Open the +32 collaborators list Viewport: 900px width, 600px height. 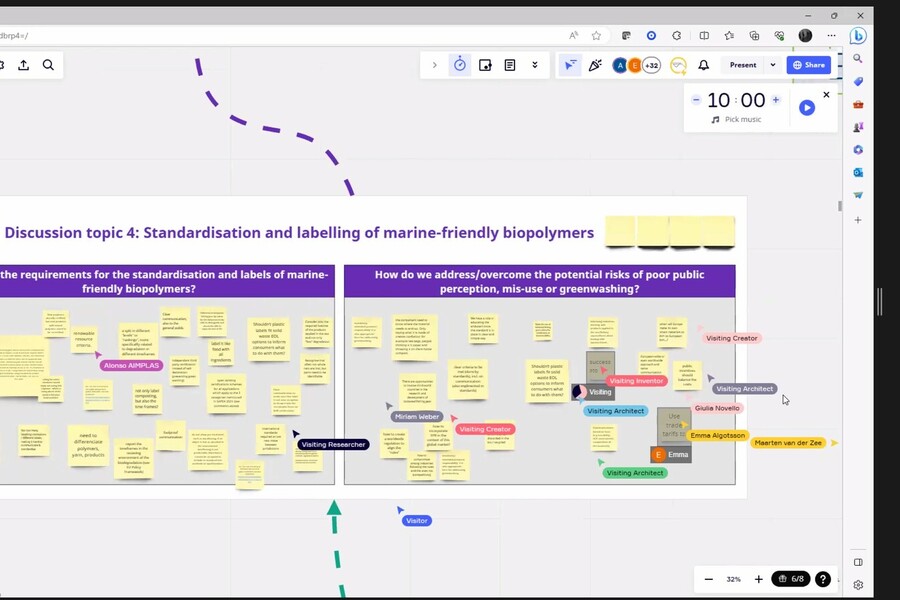(651, 65)
